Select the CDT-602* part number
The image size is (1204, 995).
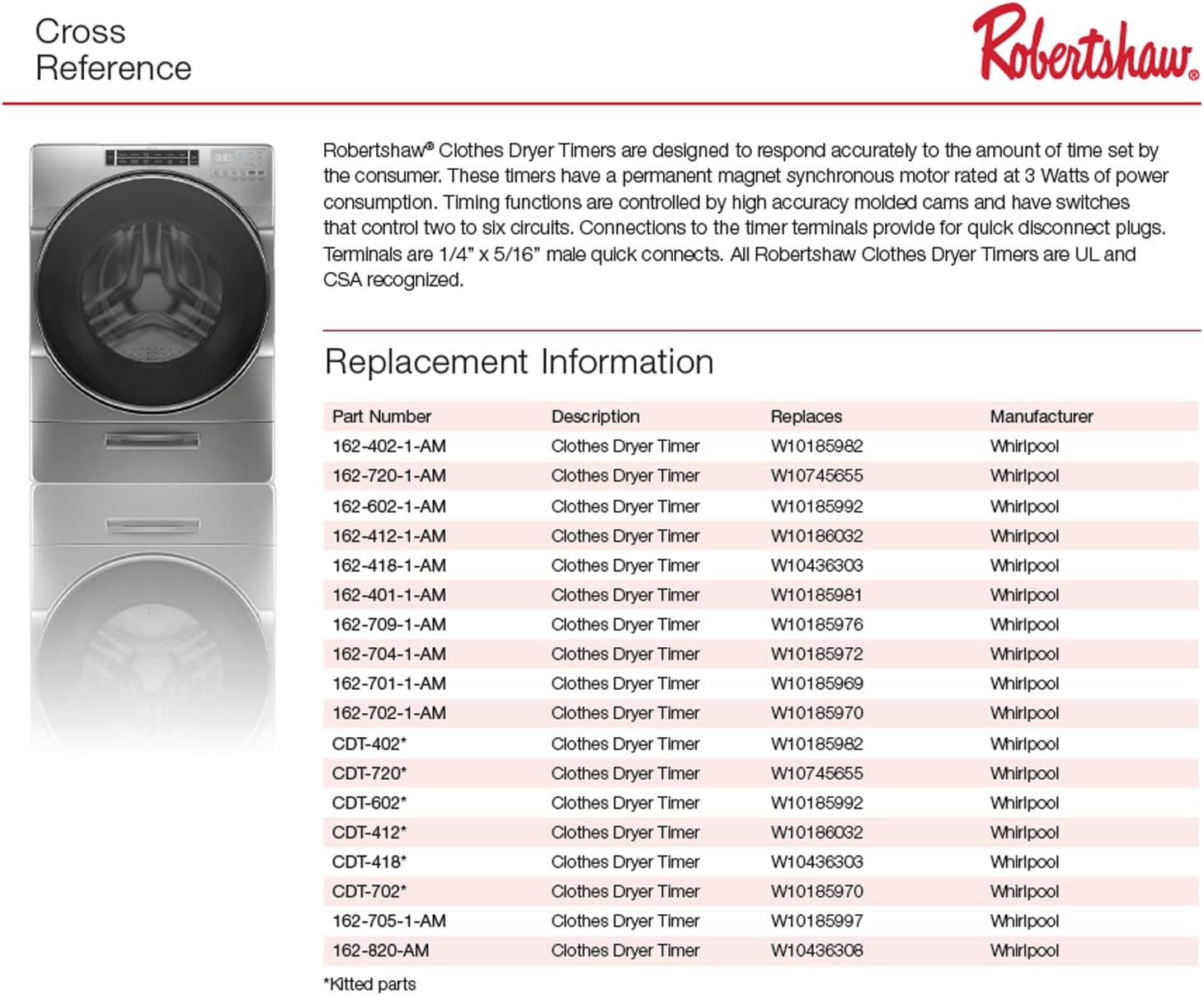[369, 803]
